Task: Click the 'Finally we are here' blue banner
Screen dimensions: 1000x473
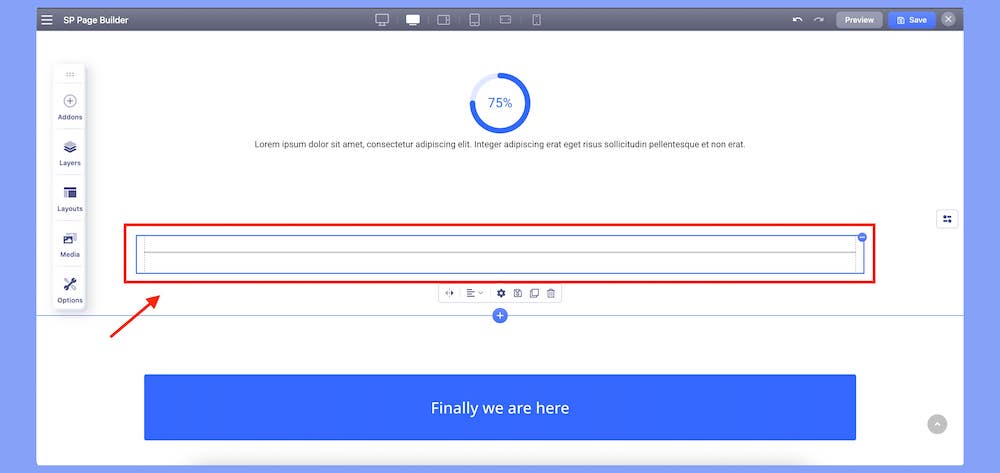Action: coord(500,407)
